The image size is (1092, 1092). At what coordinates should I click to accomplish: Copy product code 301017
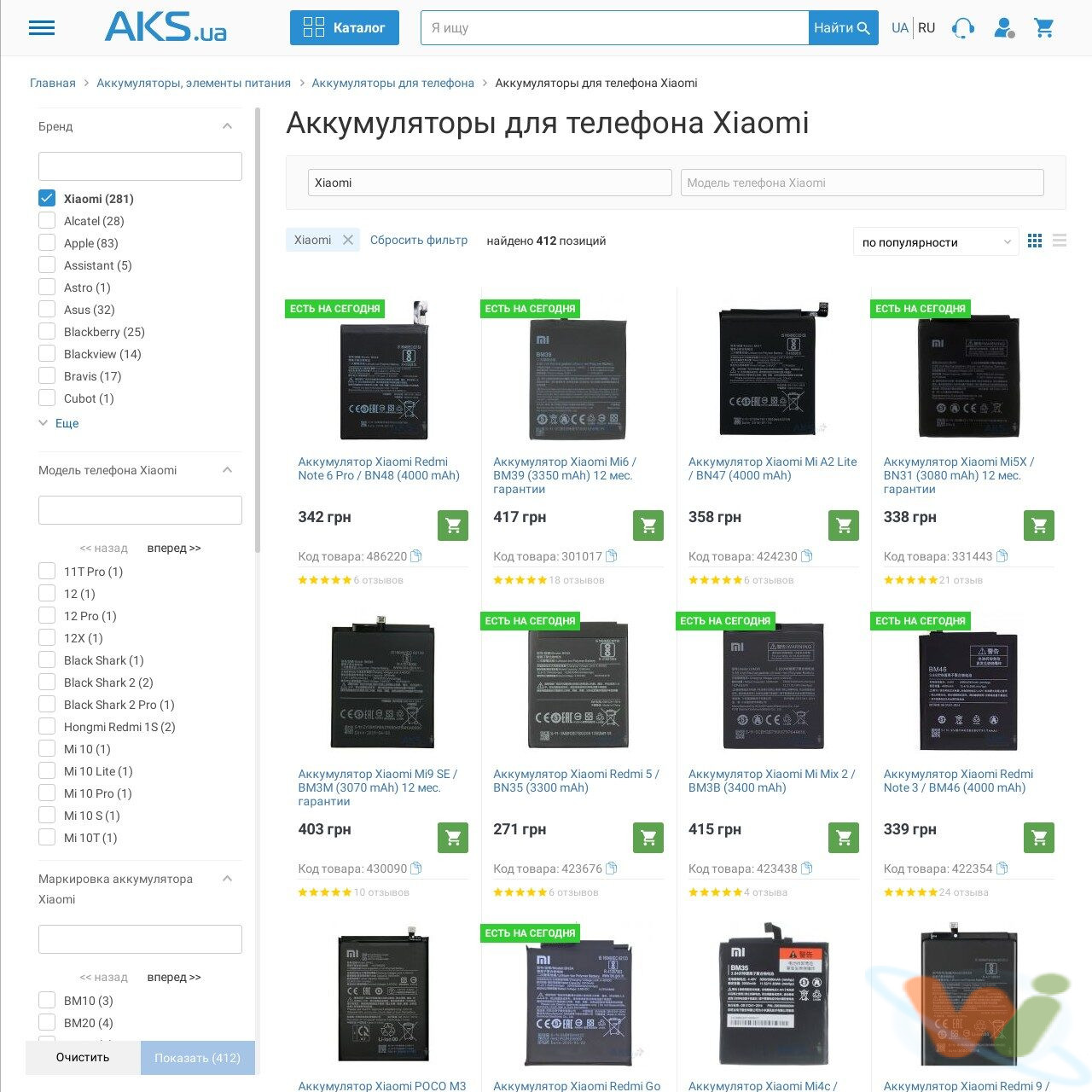point(612,556)
